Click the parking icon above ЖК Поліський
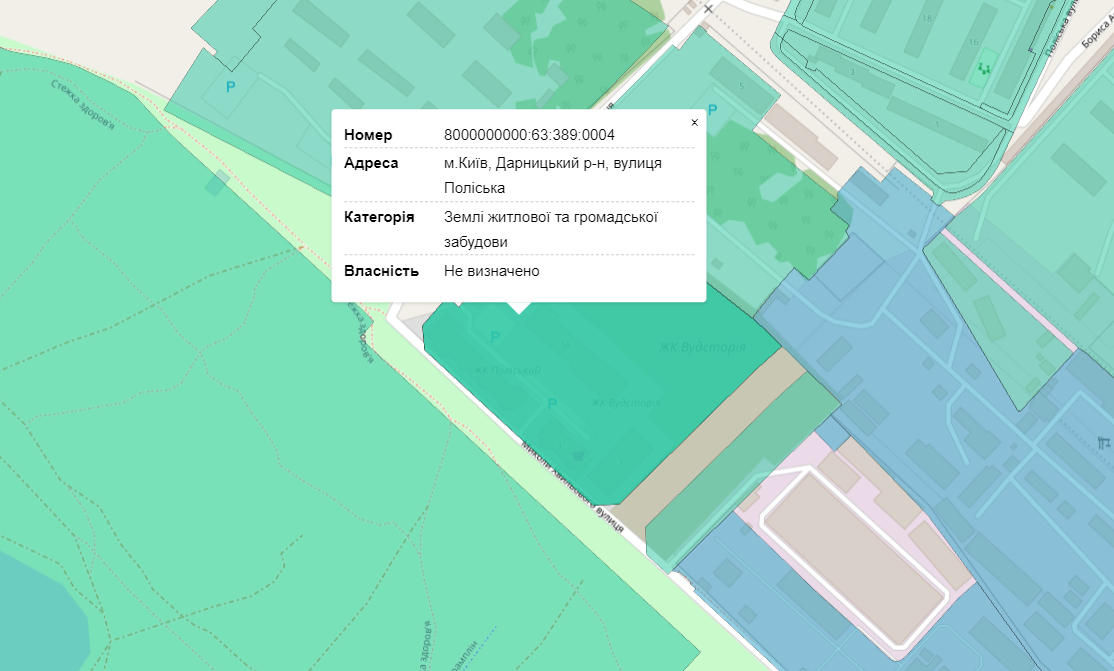The height and width of the screenshot is (671, 1114). coord(494,338)
